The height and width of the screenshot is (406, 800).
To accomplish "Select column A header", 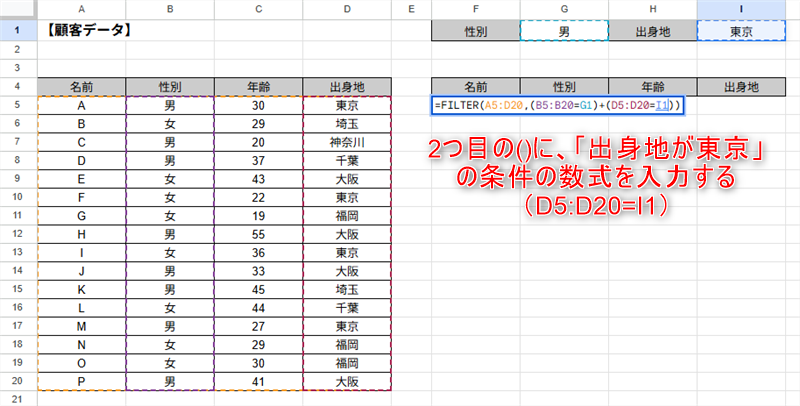I will click(82, 9).
